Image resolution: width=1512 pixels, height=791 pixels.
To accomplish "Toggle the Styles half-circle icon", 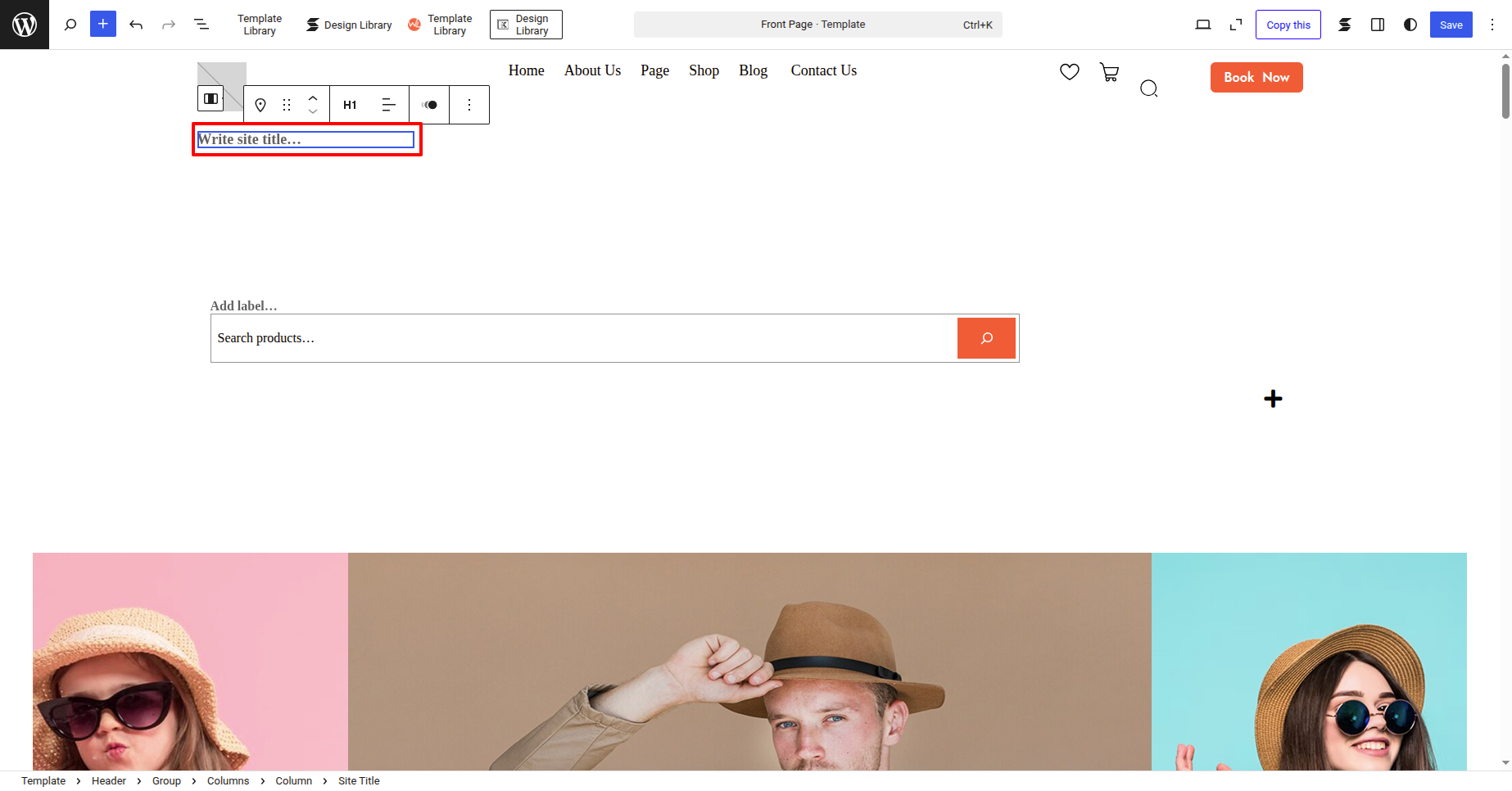I will tap(1410, 25).
